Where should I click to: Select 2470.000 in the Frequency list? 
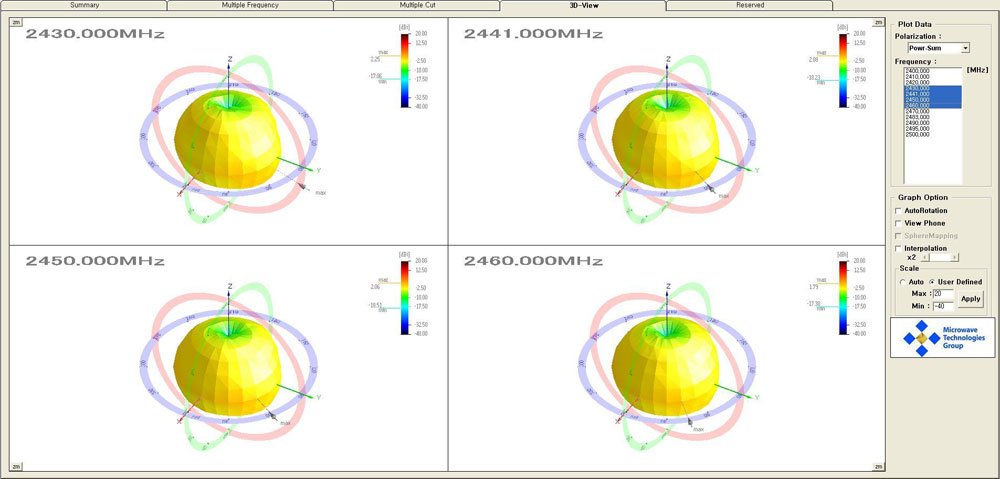coord(934,111)
